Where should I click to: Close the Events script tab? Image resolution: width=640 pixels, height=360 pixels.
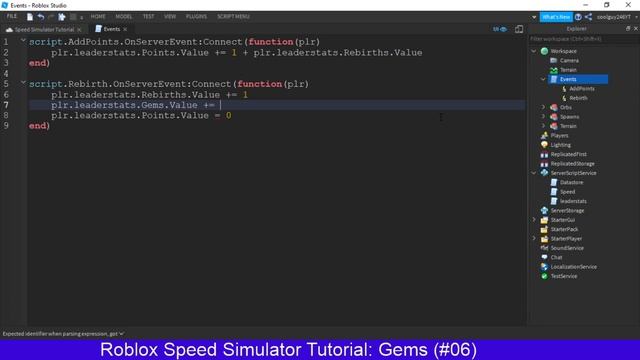coord(125,29)
